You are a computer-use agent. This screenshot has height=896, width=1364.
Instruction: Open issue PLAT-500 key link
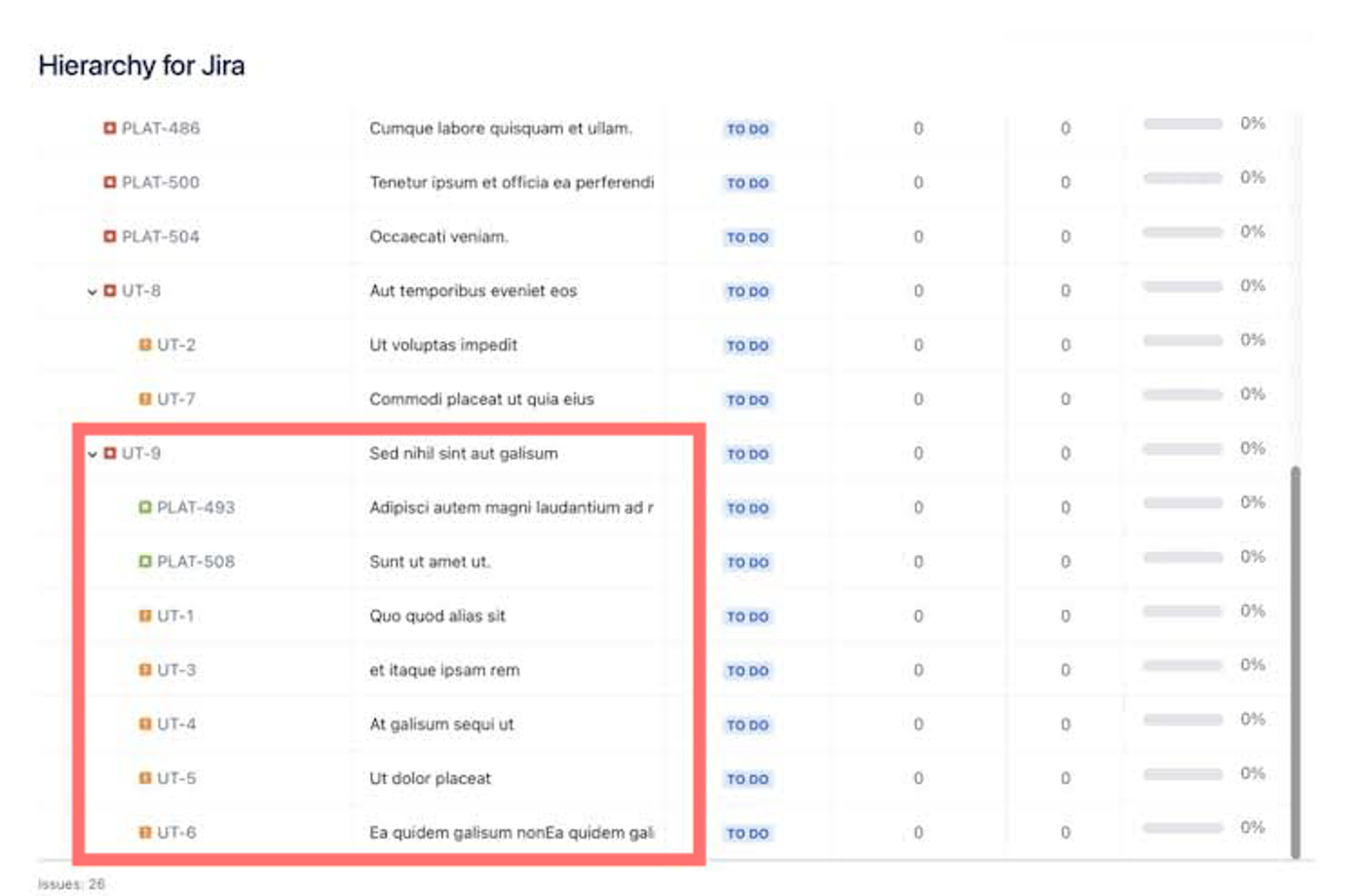161,182
